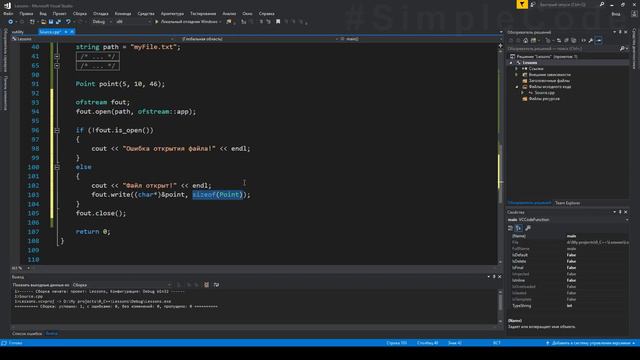
Task: Open the View menu
Action: (43, 13)
